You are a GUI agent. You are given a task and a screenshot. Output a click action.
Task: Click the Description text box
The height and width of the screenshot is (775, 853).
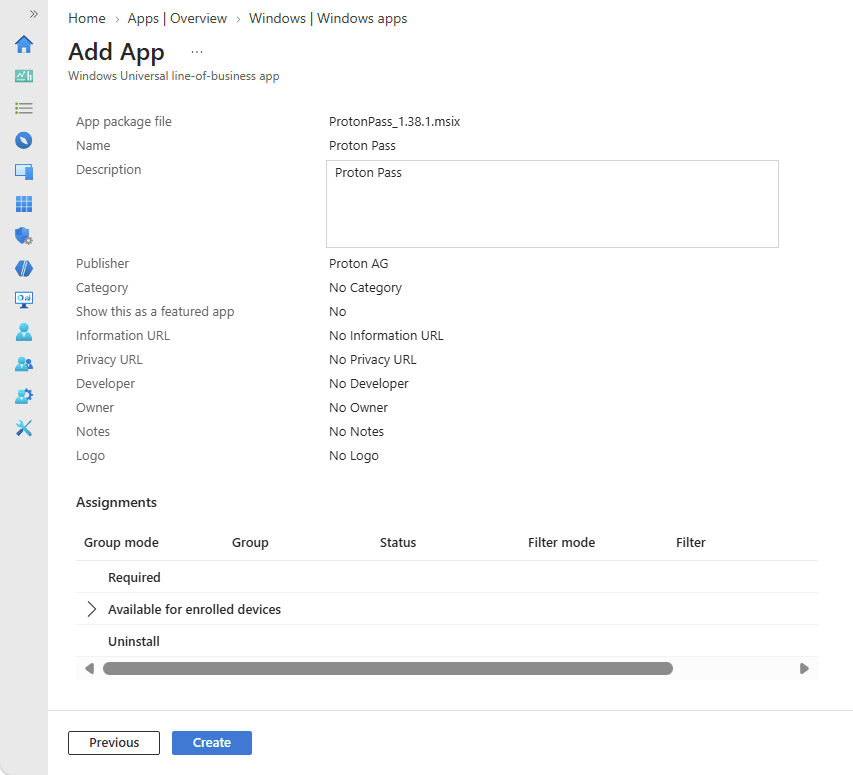pos(552,204)
